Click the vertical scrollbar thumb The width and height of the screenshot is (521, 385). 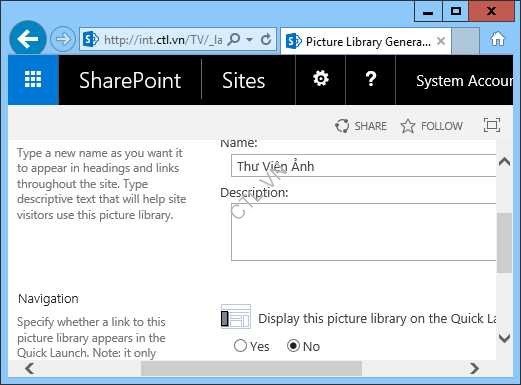pos(504,243)
